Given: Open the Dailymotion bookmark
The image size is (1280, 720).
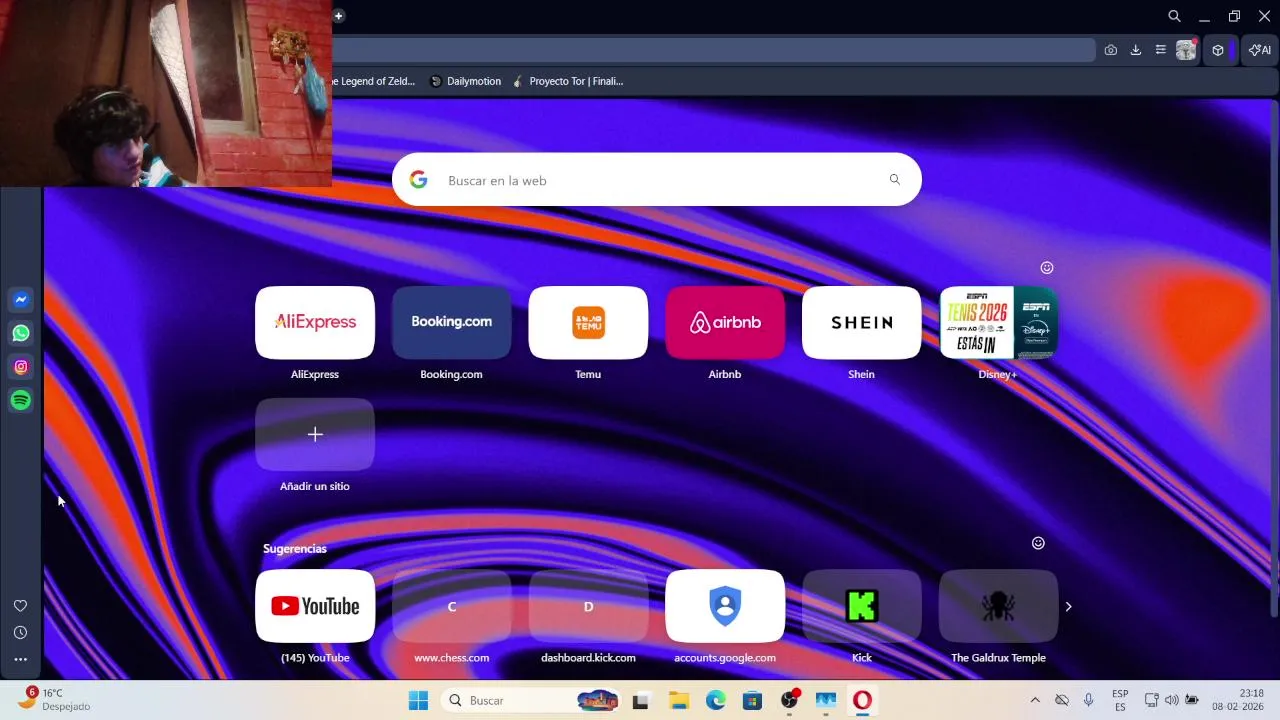Looking at the screenshot, I should (466, 81).
